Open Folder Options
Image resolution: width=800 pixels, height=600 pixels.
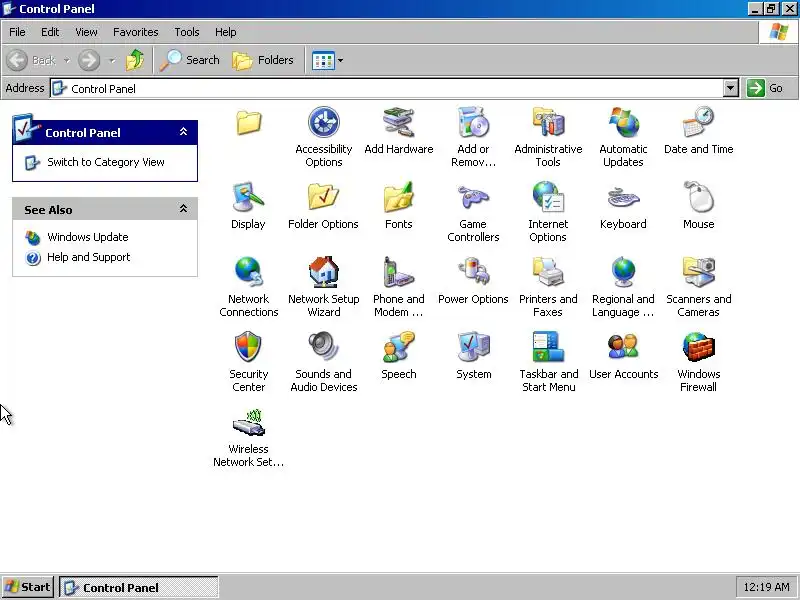pyautogui.click(x=323, y=197)
